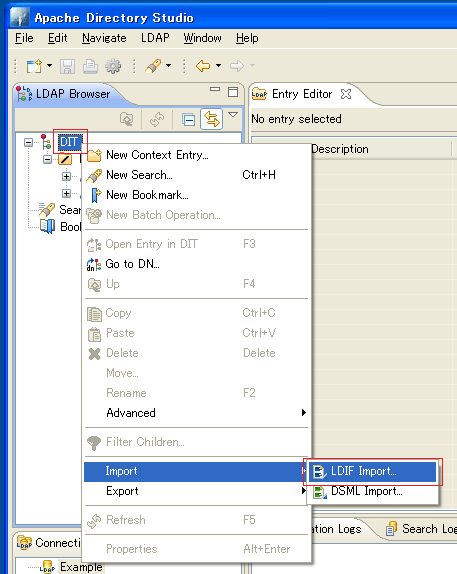
Task: Open the Navigate menu
Action: pyautogui.click(x=104, y=38)
